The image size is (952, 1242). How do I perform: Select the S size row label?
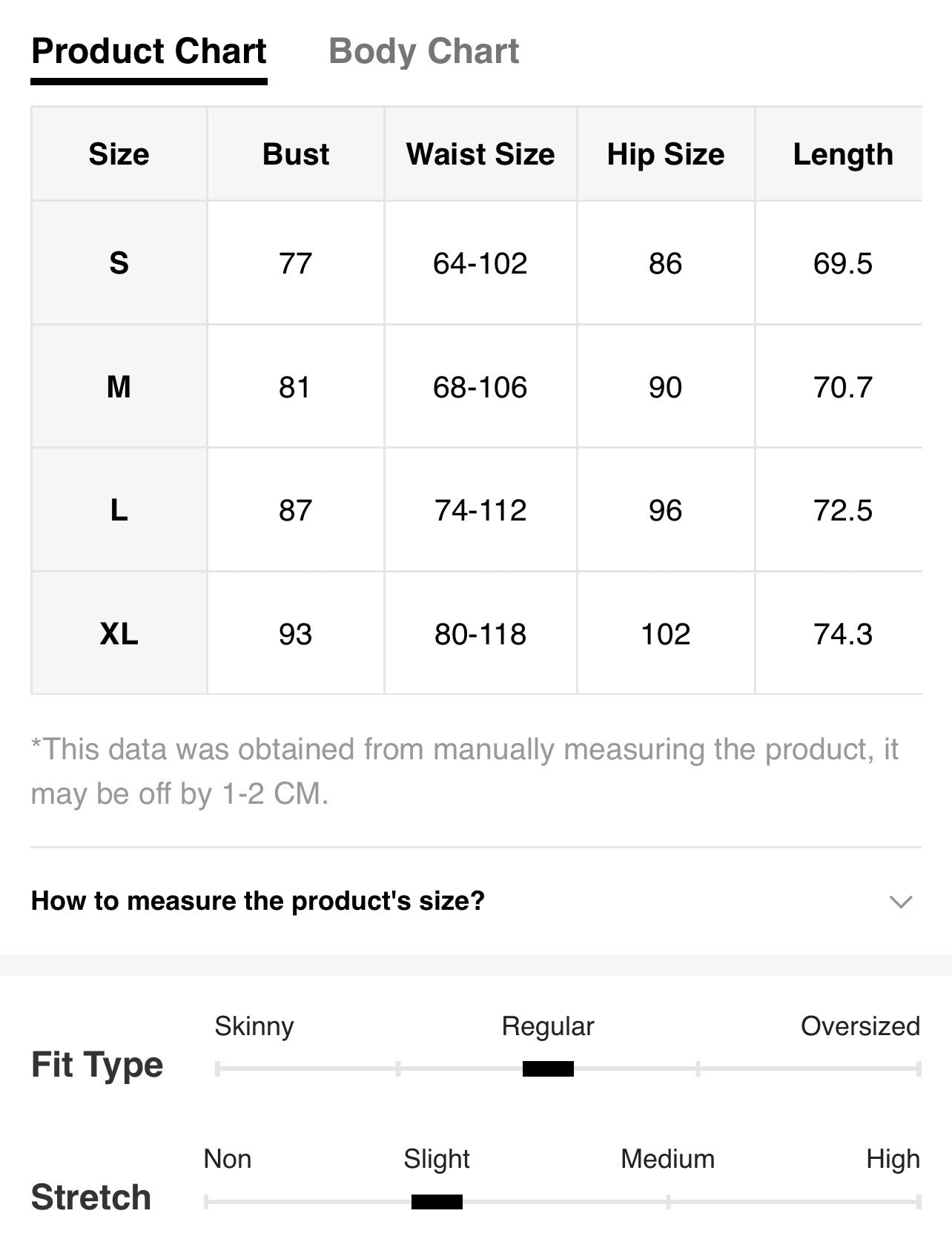click(119, 263)
